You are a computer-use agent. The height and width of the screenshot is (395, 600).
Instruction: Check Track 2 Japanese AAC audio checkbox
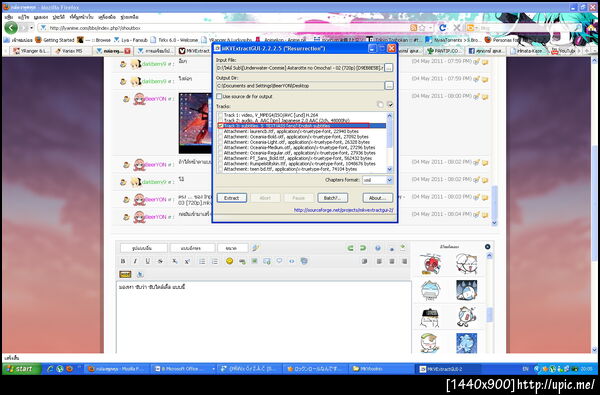click(x=220, y=120)
